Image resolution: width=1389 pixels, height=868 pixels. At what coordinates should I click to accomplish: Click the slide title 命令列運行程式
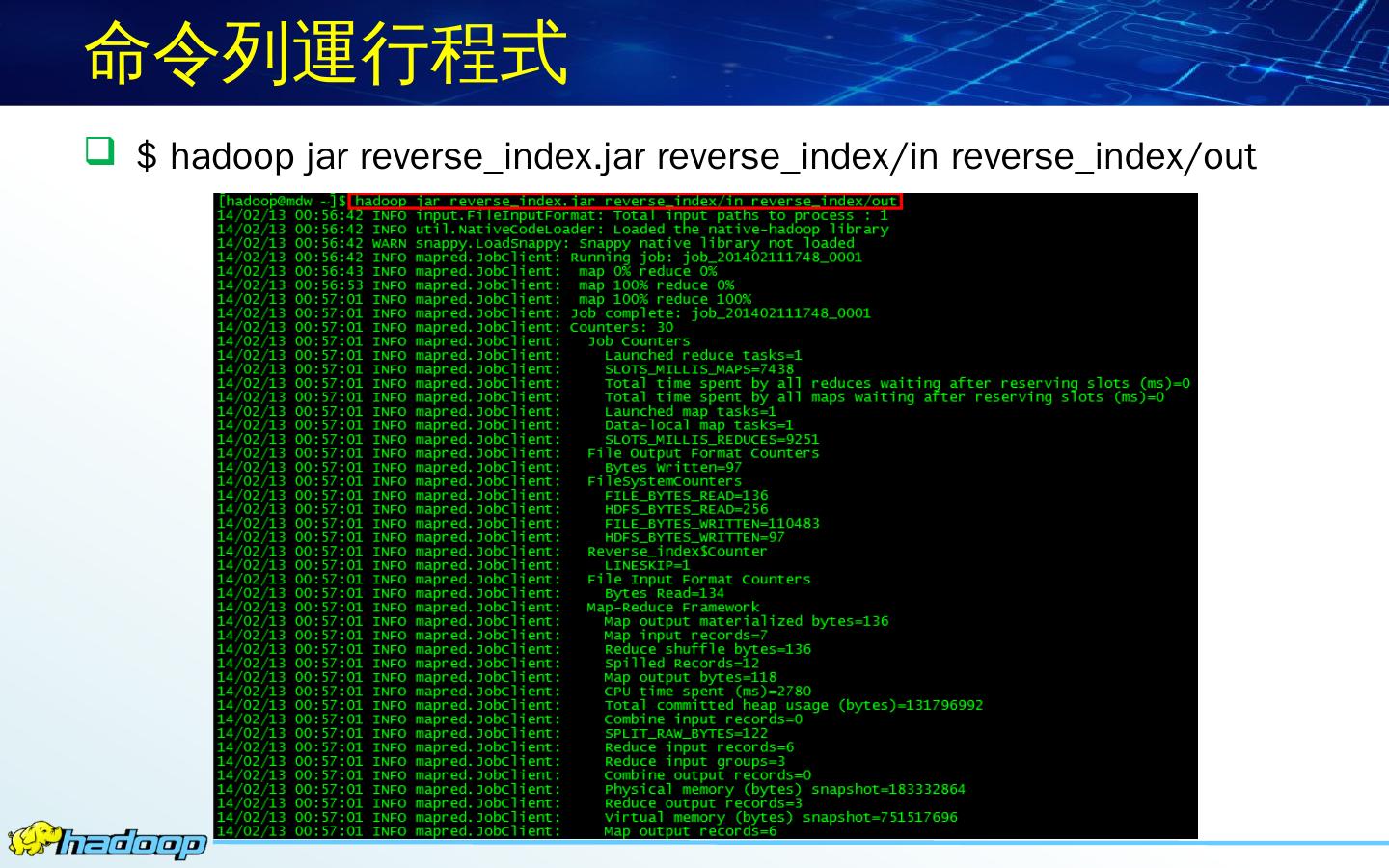tap(326, 52)
